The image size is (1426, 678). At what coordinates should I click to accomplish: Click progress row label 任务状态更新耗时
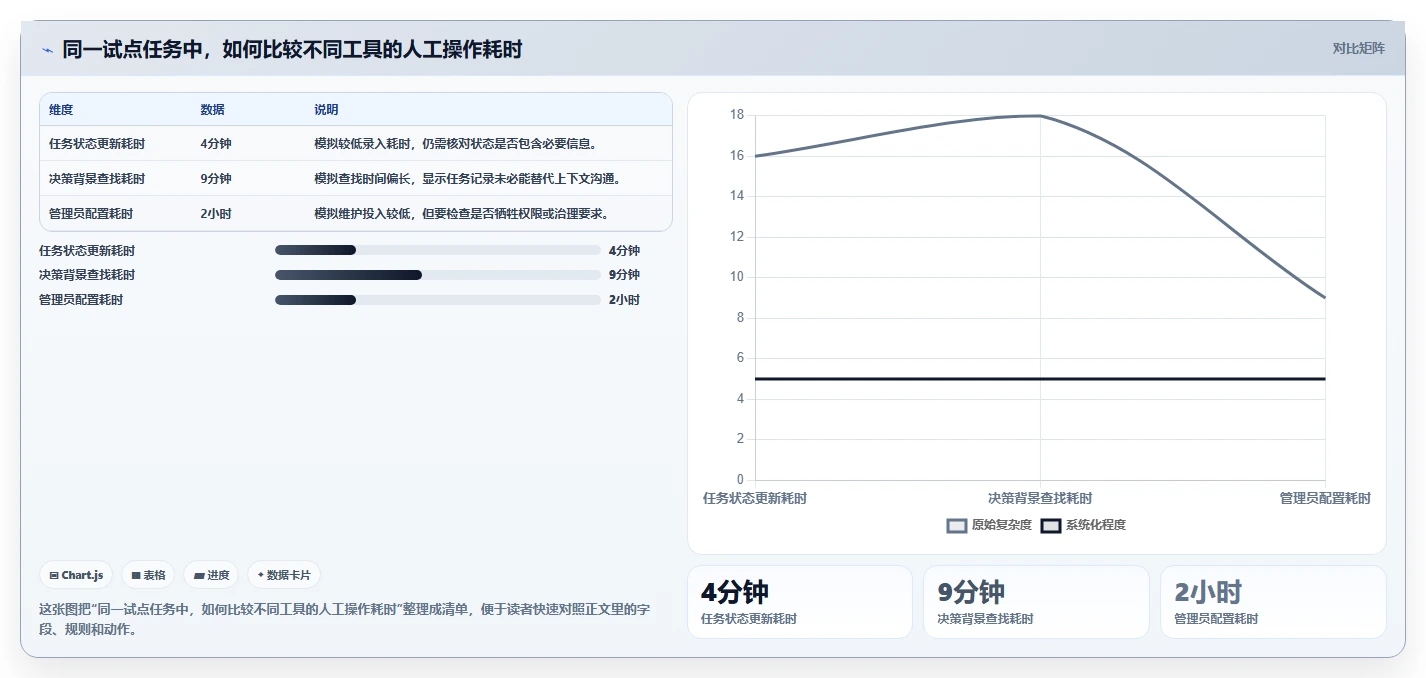pyautogui.click(x=87, y=250)
